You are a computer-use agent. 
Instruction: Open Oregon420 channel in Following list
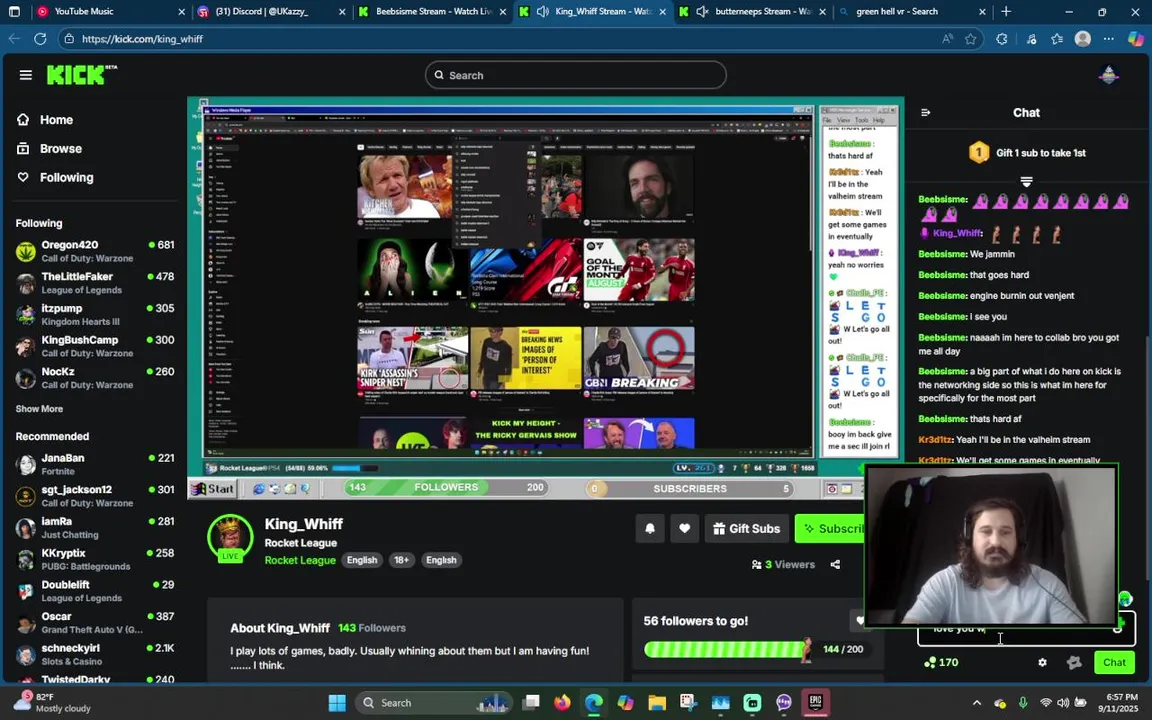(x=95, y=251)
